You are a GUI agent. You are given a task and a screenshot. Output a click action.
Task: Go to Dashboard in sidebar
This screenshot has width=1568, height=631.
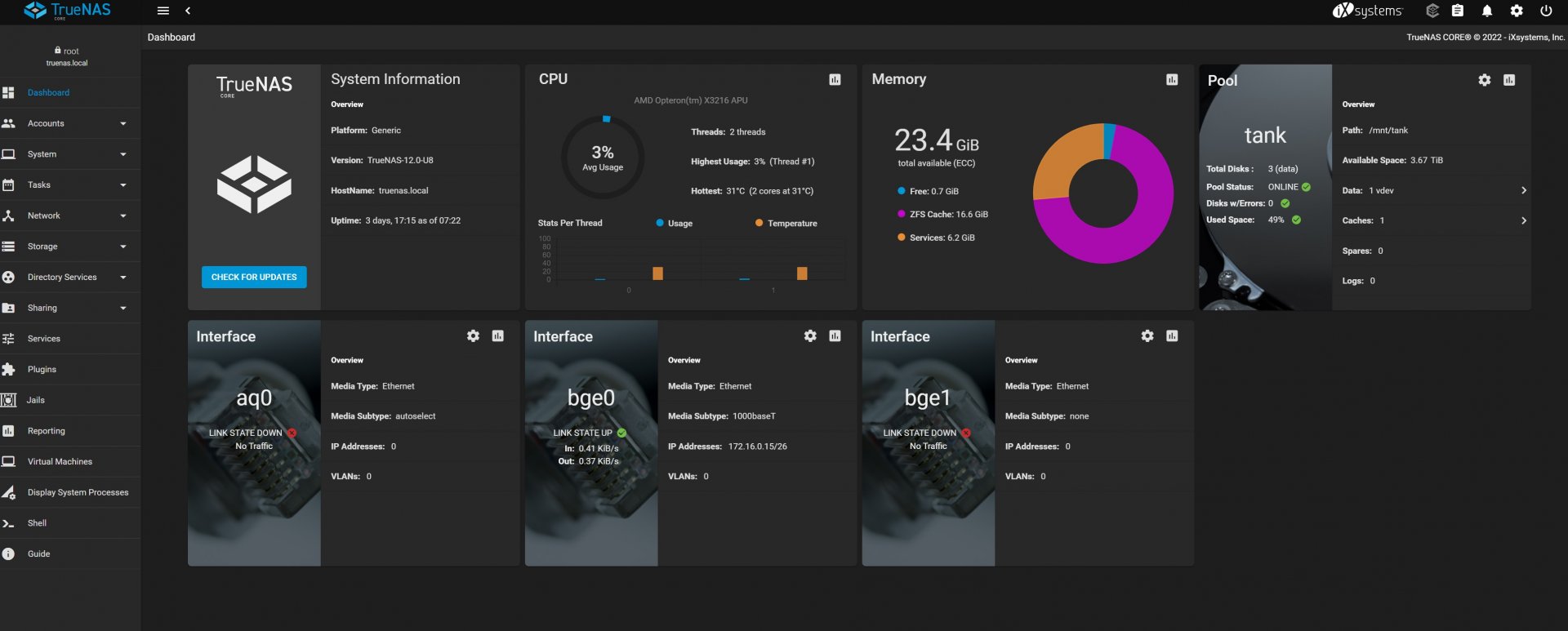tap(70, 93)
